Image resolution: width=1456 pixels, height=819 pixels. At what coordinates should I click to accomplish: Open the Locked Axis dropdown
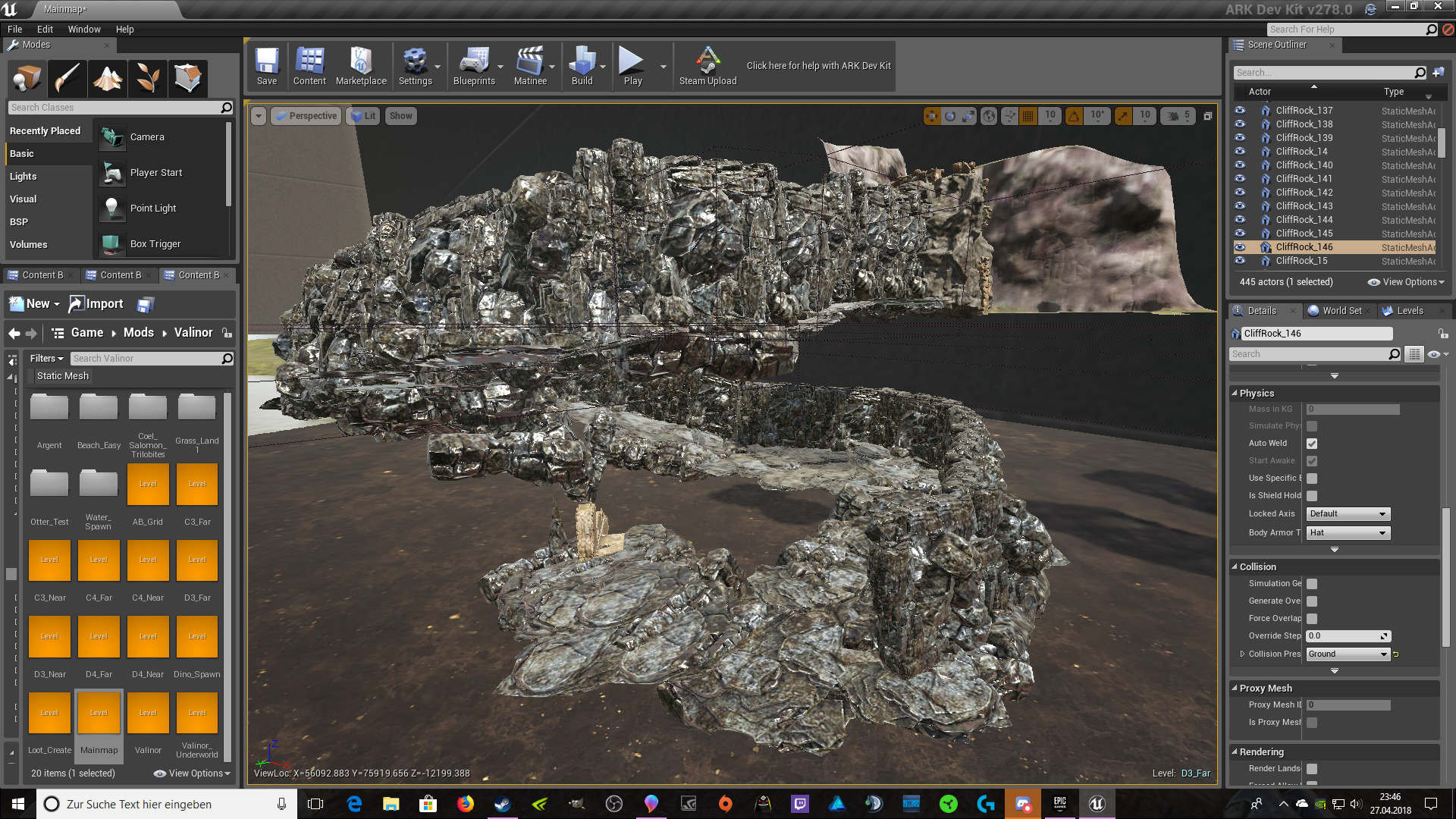1348,514
